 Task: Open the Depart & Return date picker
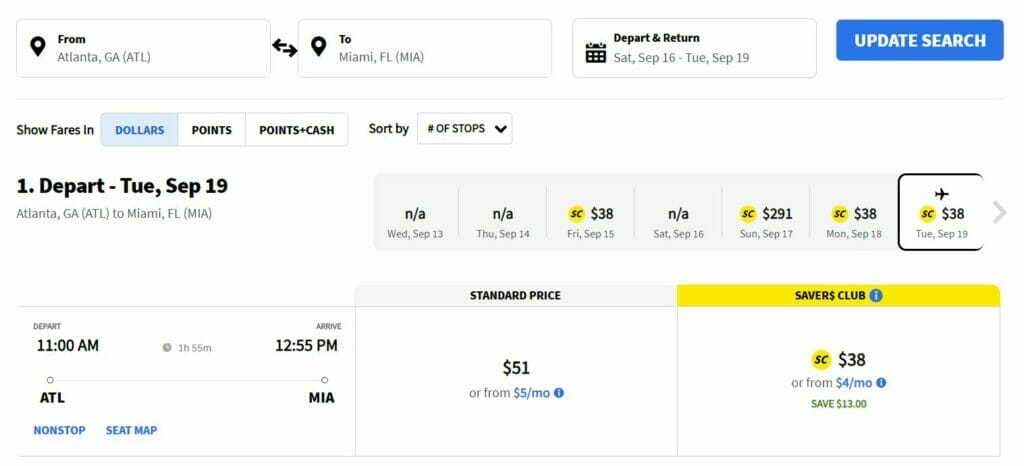(694, 48)
